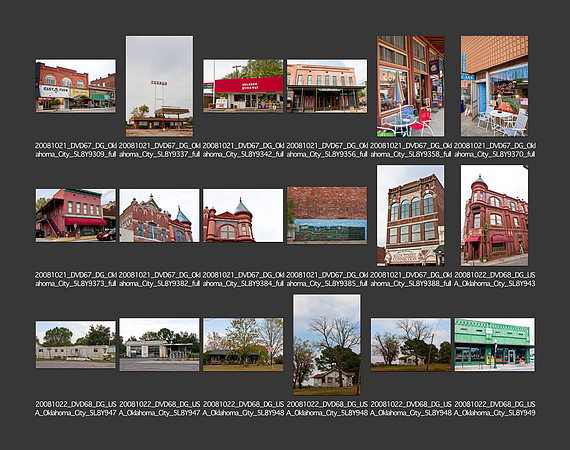Open the portrait bare tree and white house photo

point(327,345)
